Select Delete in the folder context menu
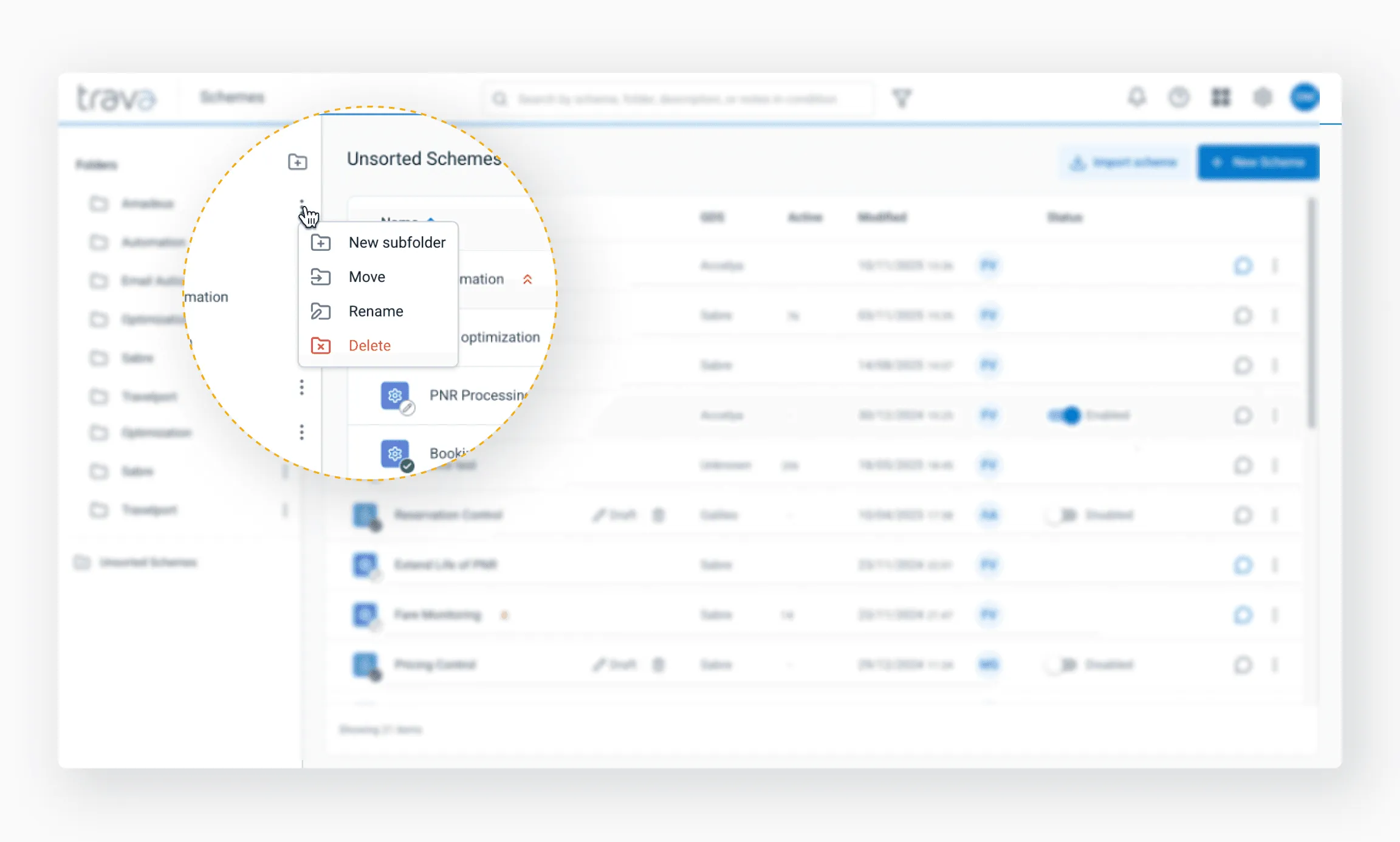This screenshot has height=842, width=1400. (369, 345)
